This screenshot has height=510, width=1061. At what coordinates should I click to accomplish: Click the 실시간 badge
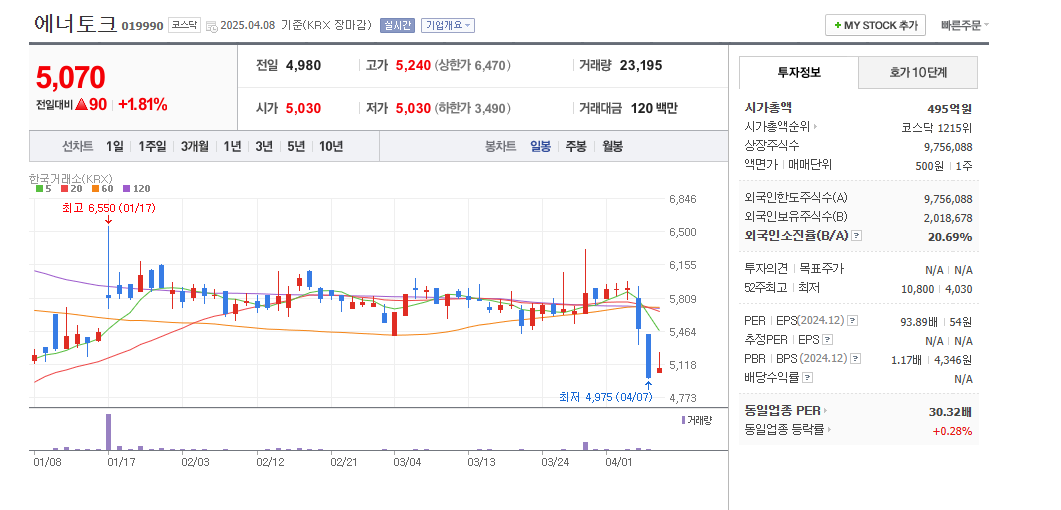point(397,26)
